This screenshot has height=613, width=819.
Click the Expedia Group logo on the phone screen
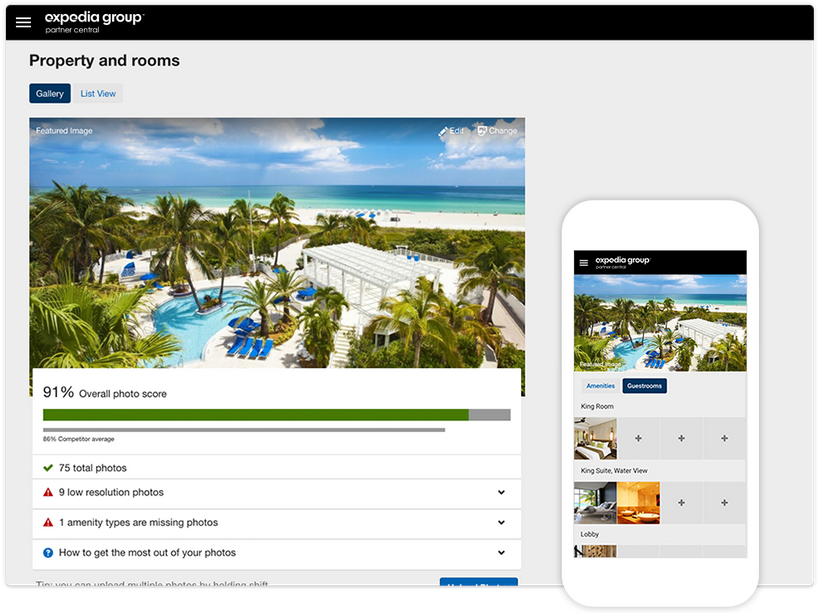pyautogui.click(x=623, y=262)
